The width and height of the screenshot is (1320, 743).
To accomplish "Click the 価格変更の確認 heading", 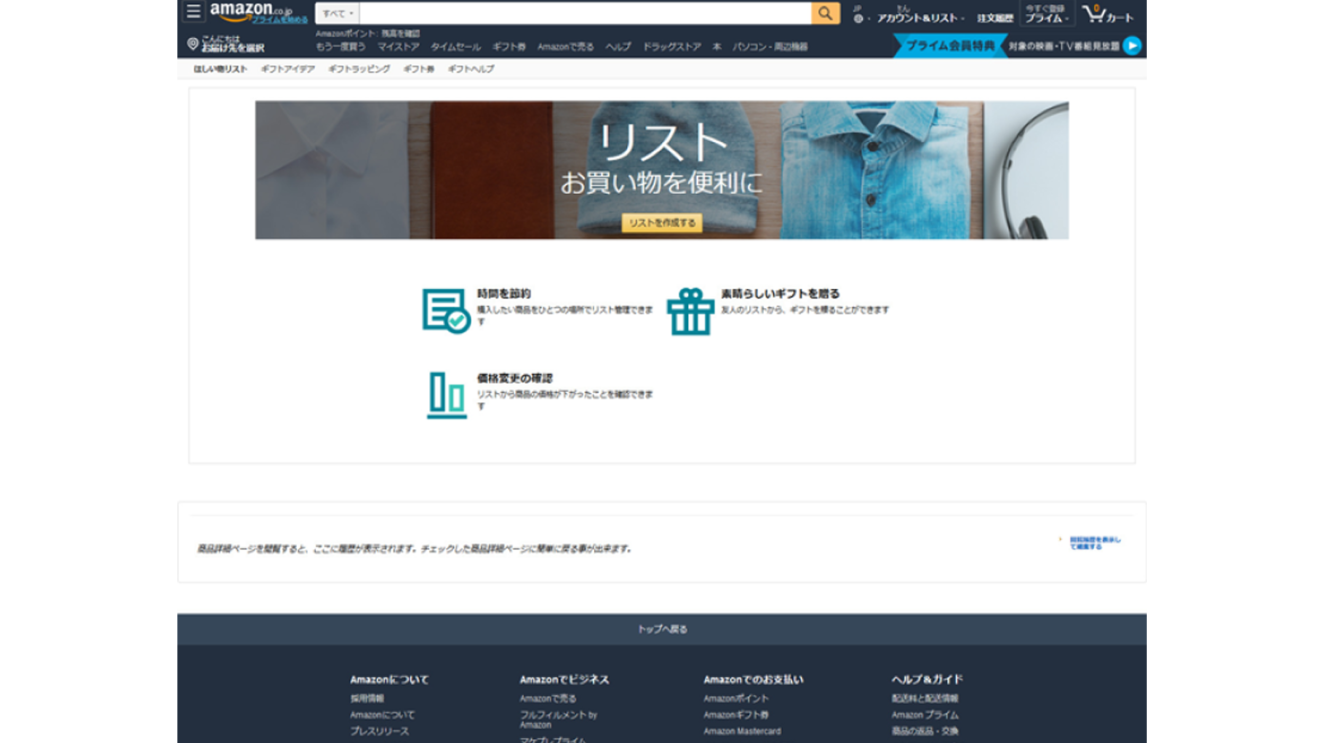I will (514, 378).
